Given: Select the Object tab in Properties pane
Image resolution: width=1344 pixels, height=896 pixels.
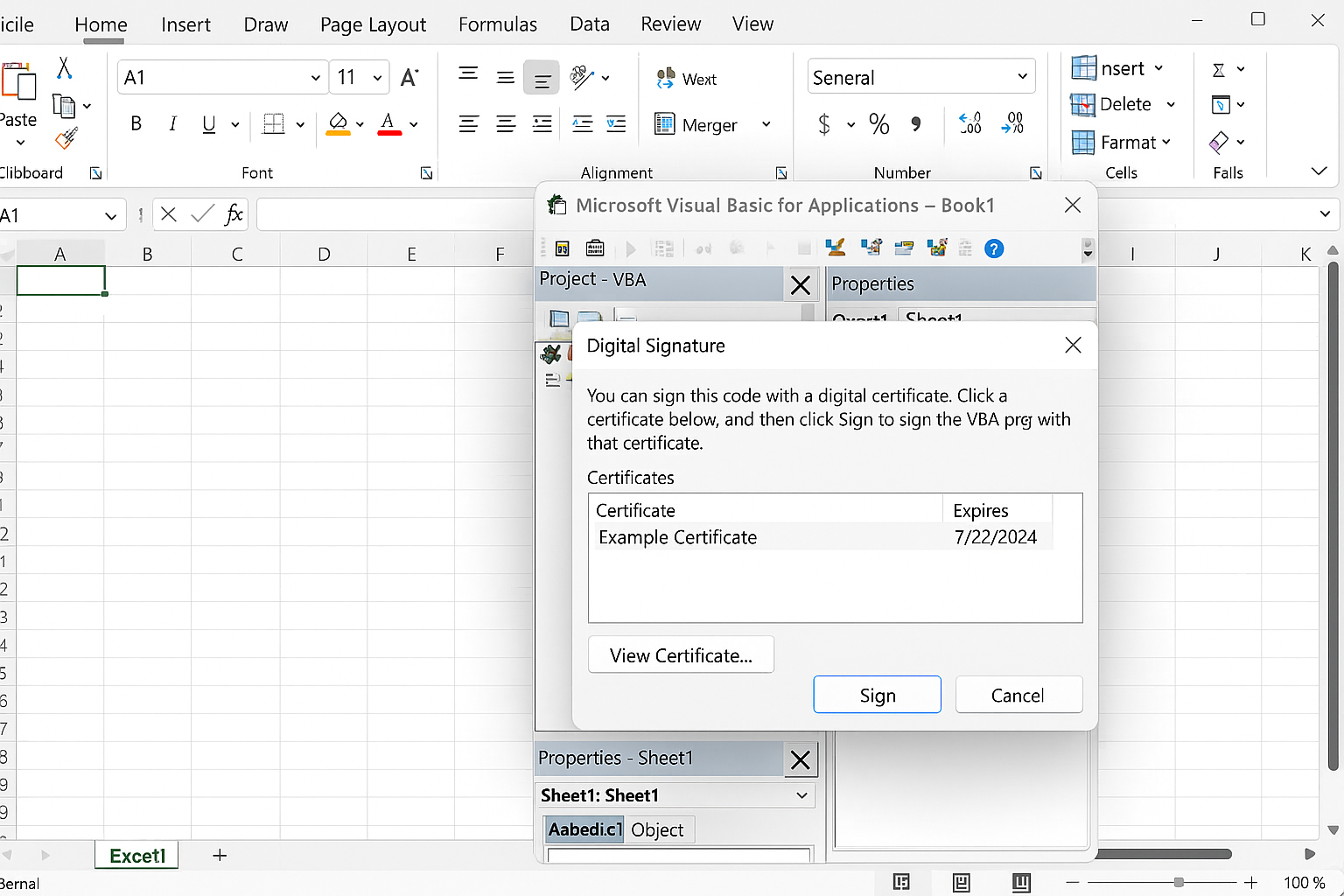Looking at the screenshot, I should (x=657, y=829).
